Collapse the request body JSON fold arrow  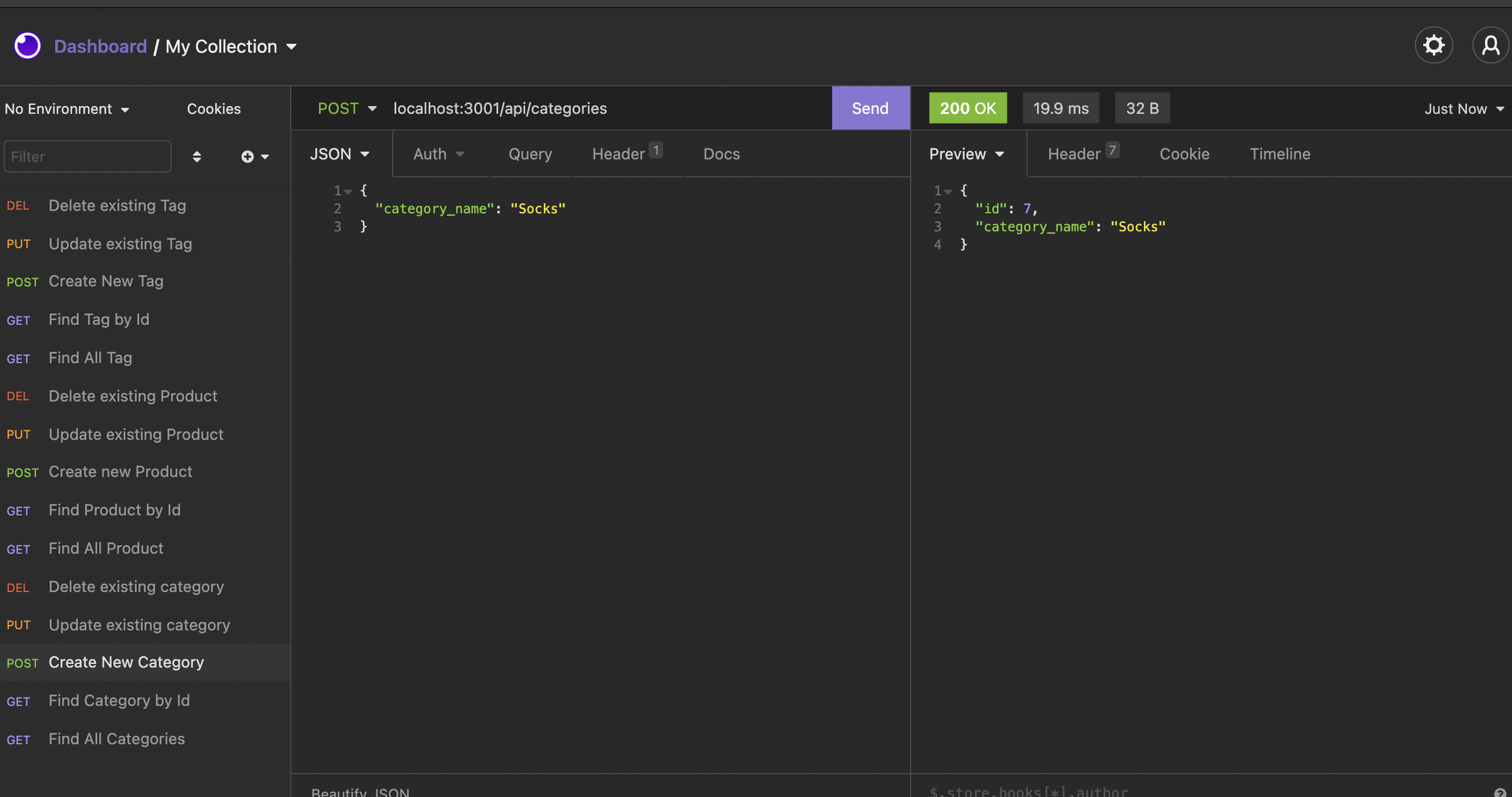[348, 191]
